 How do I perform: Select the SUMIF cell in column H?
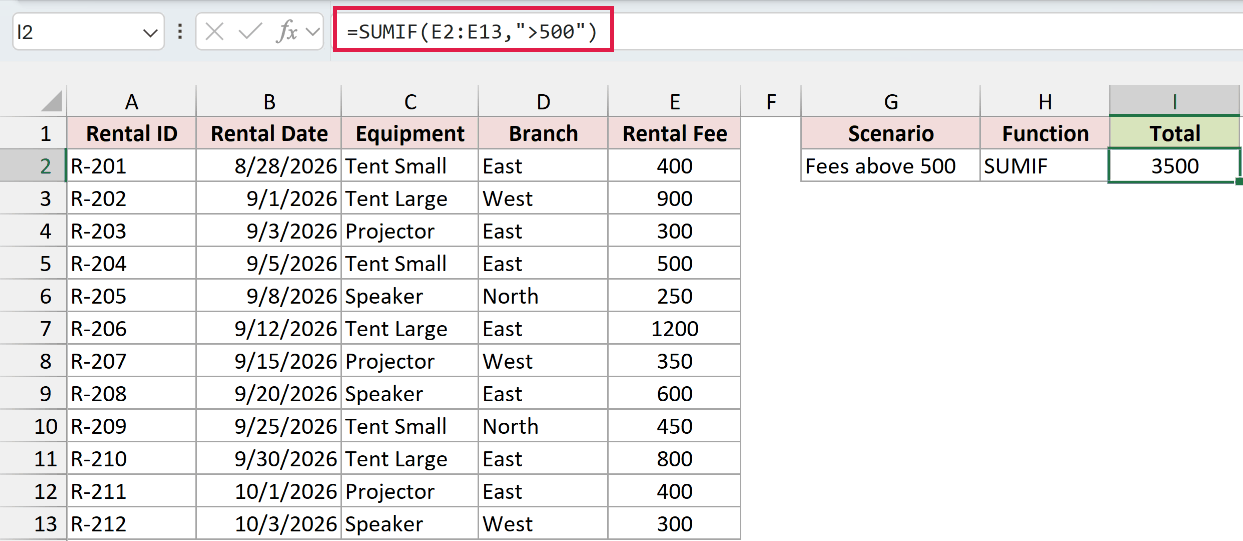click(1045, 166)
